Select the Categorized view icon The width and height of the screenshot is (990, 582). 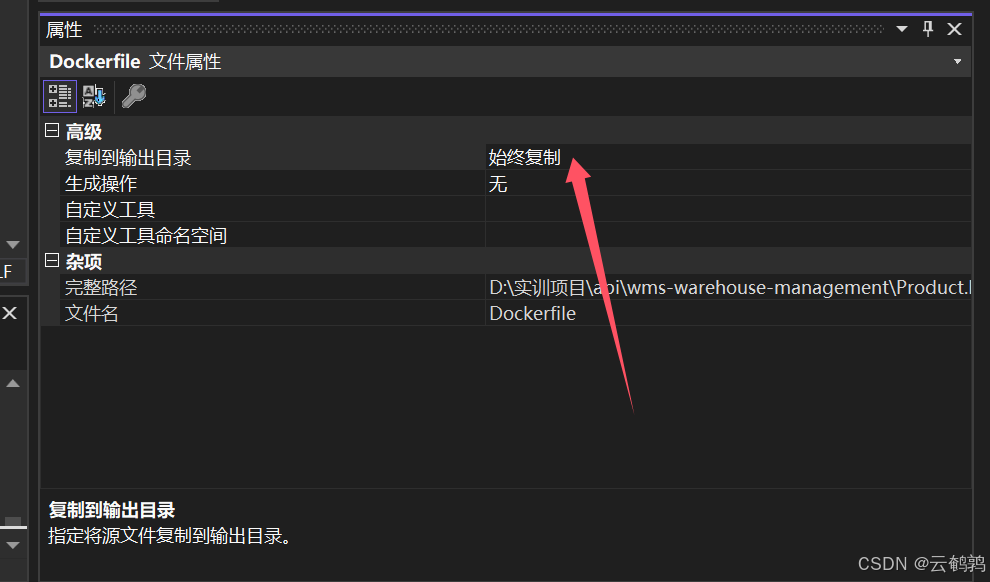(x=59, y=95)
